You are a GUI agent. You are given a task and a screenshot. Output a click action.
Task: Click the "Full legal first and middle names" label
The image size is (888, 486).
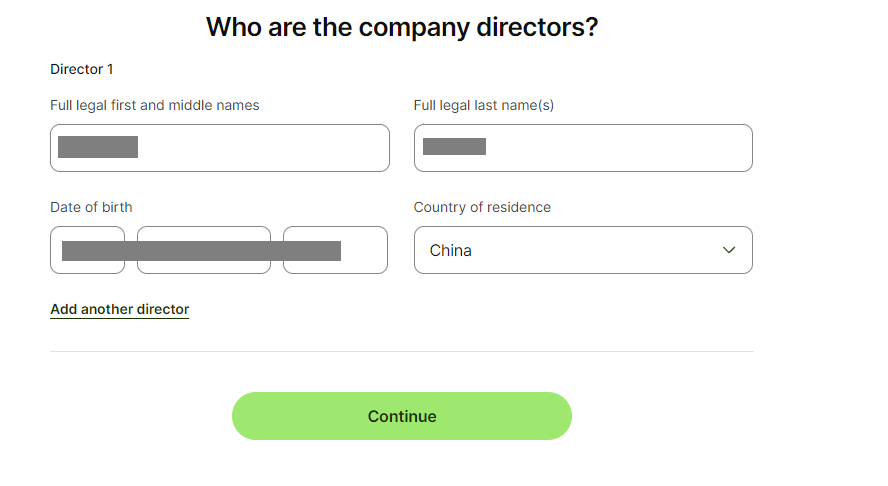tap(155, 105)
